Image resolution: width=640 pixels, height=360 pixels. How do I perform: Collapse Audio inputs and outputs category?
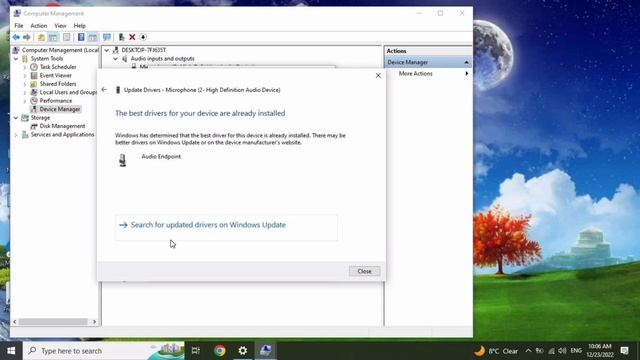[x=116, y=58]
